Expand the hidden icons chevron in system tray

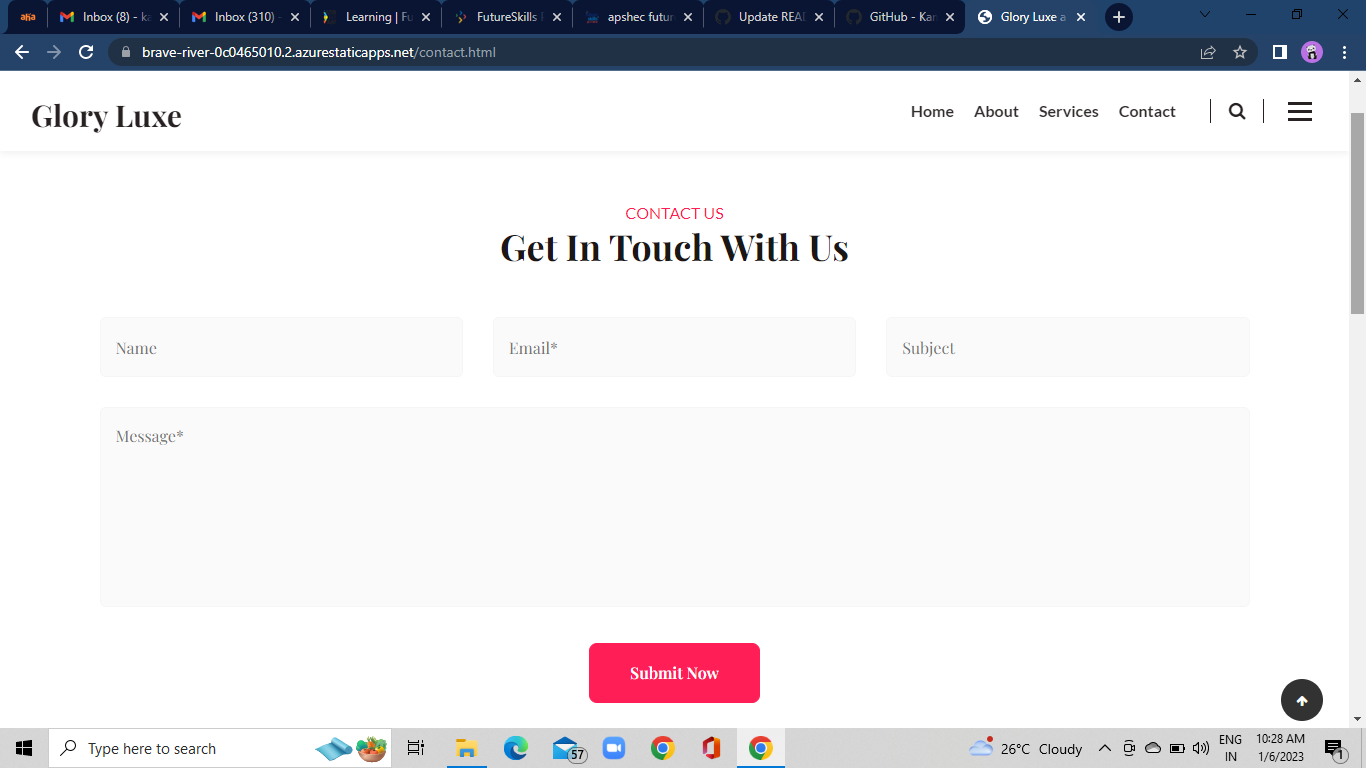[1105, 748]
